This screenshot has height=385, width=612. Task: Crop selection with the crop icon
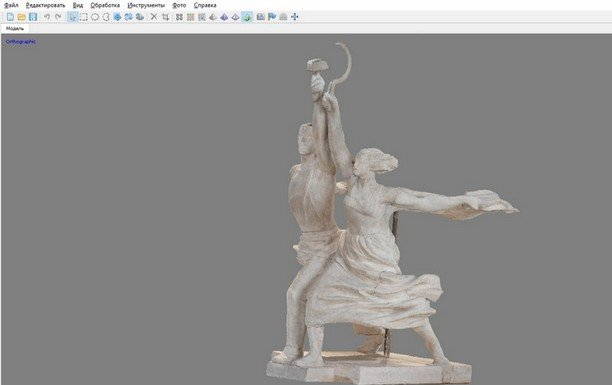[x=165, y=17]
